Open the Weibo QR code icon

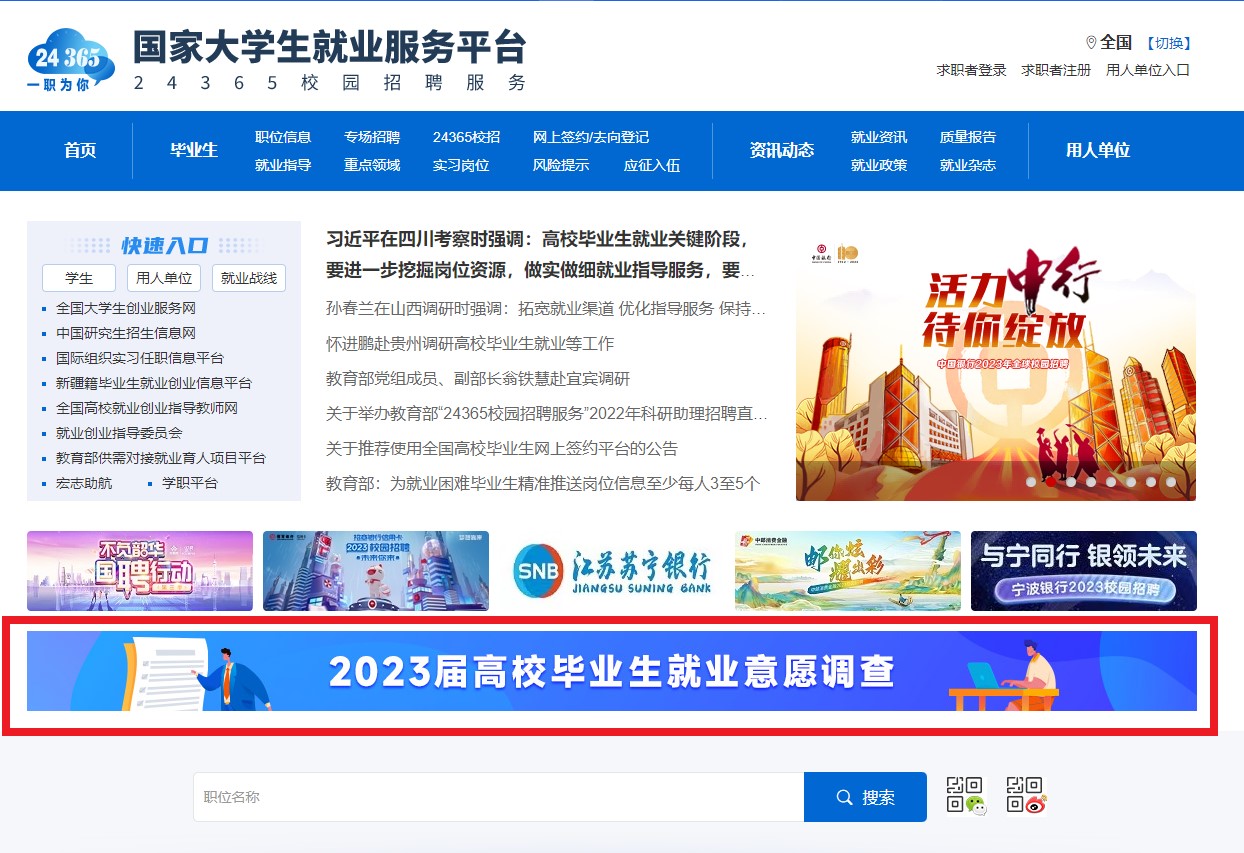pyautogui.click(x=1025, y=796)
